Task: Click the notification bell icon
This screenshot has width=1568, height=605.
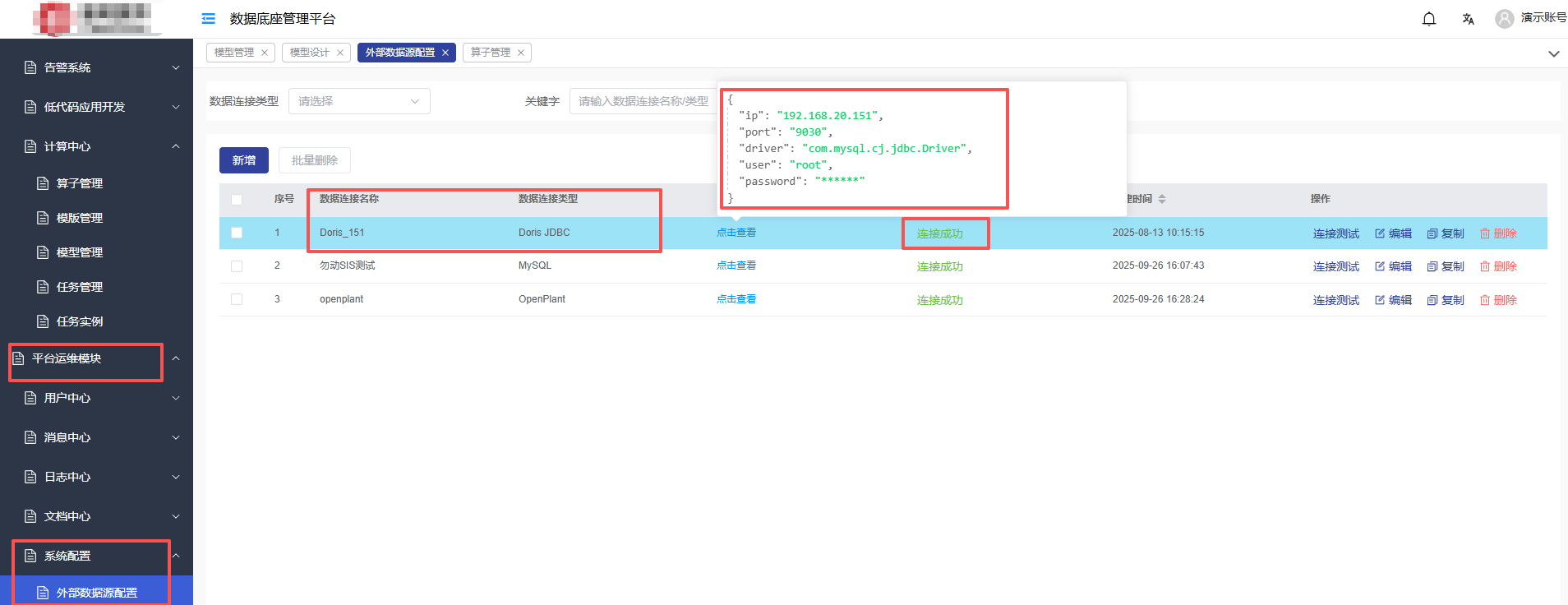Action: click(x=1429, y=19)
